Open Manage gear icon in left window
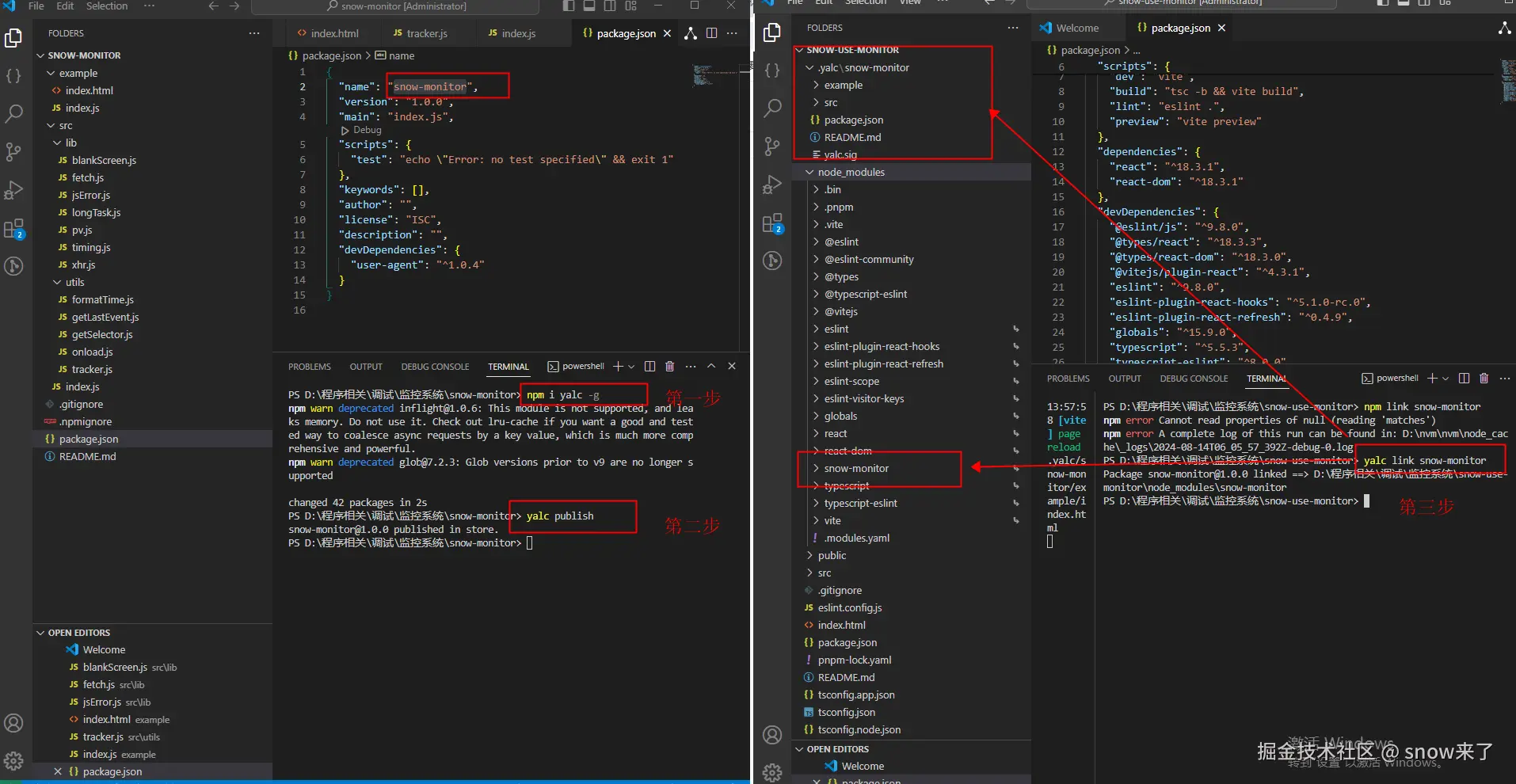This screenshot has height=784, width=1516. pos(13,761)
